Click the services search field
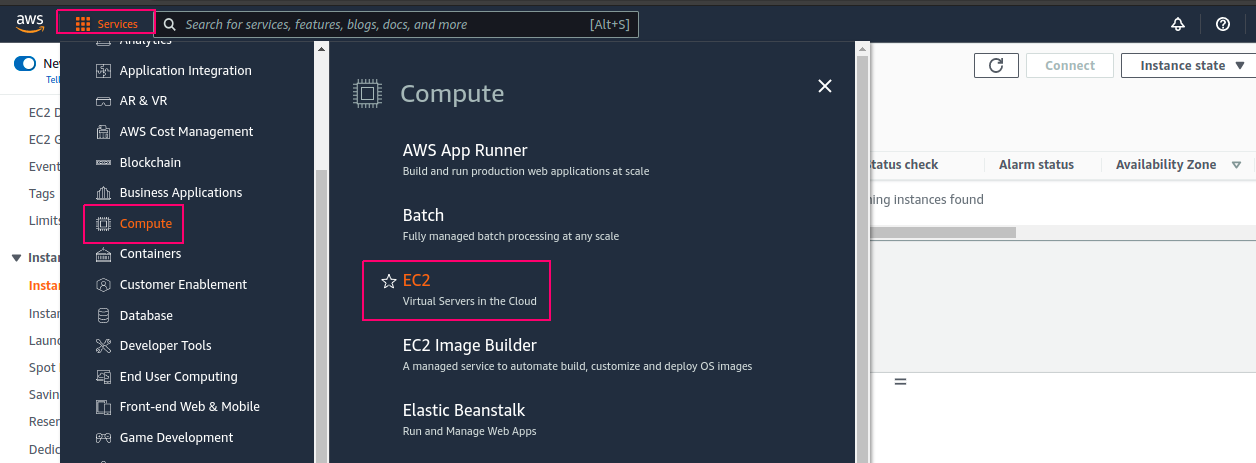This screenshot has width=1256, height=463. (x=397, y=24)
